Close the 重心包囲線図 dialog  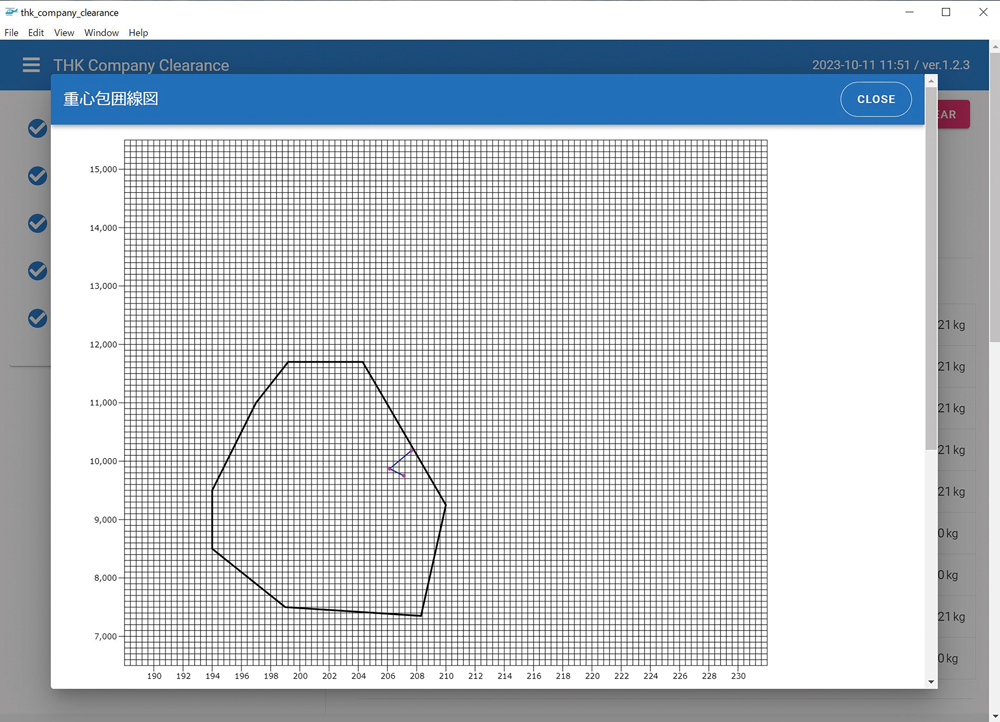[x=875, y=99]
